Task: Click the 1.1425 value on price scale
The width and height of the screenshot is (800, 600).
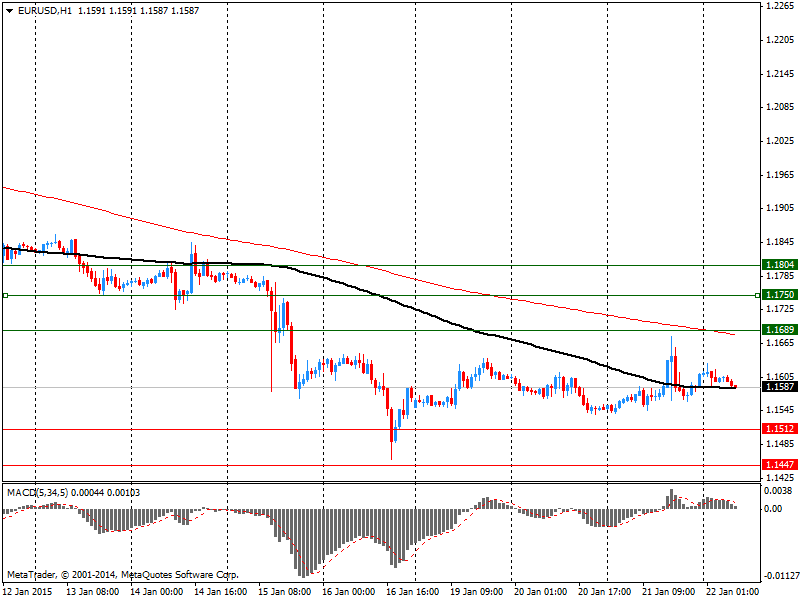Action: [781, 478]
